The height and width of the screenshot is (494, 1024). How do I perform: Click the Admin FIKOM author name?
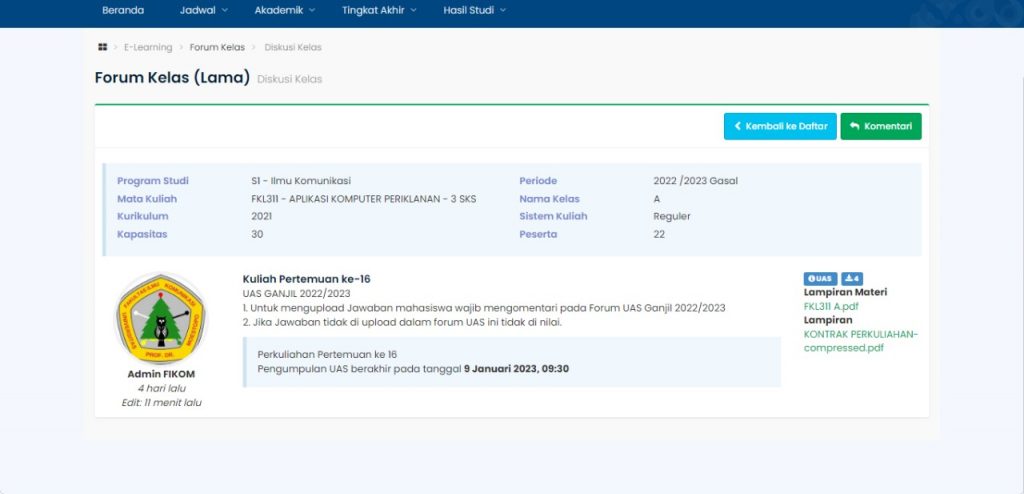coord(160,374)
